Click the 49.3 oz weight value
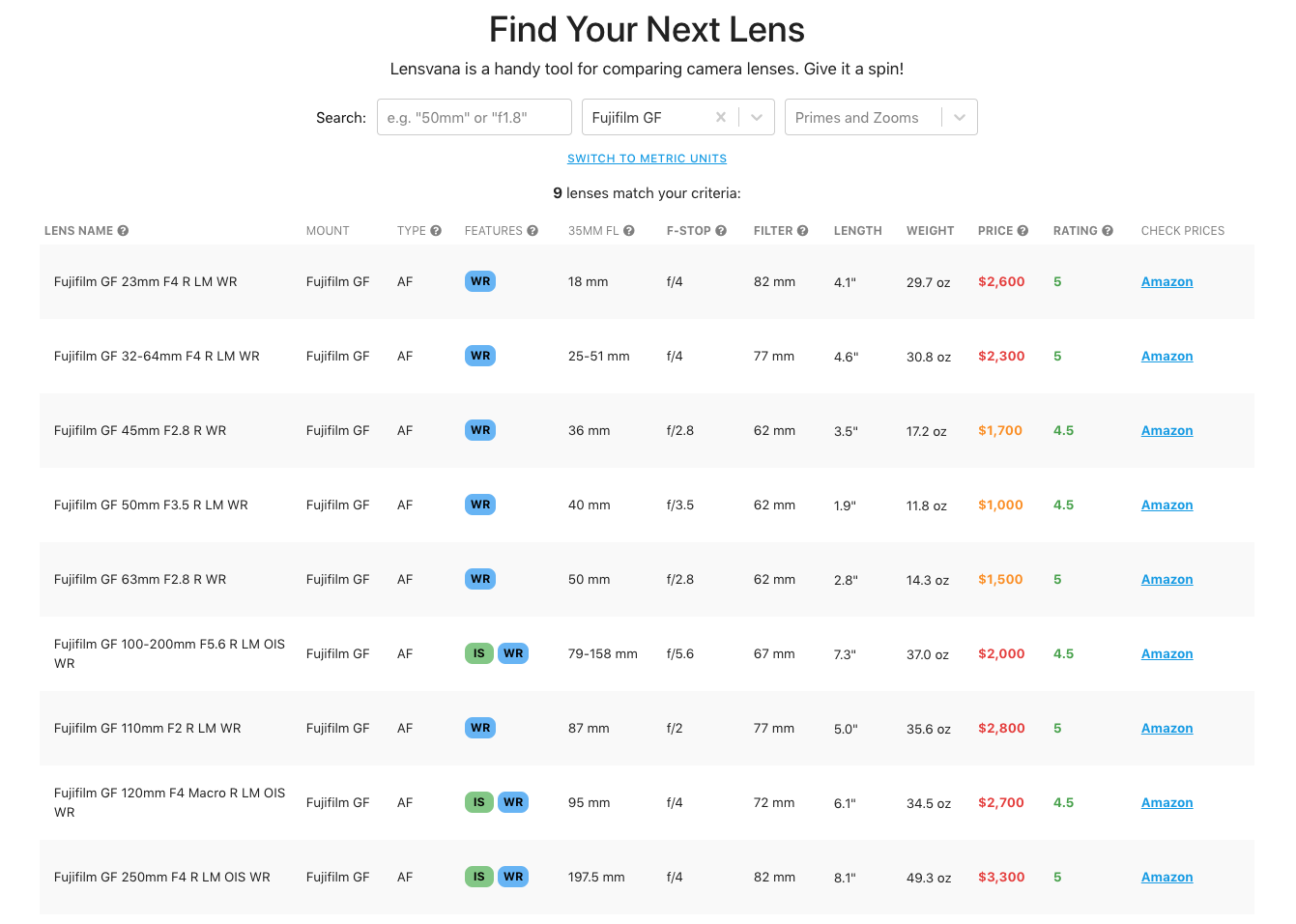The image size is (1296, 924). 929,878
